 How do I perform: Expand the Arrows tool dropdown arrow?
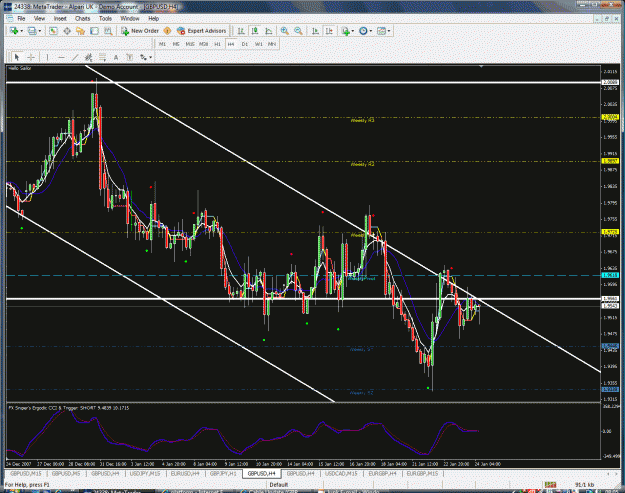click(x=151, y=57)
